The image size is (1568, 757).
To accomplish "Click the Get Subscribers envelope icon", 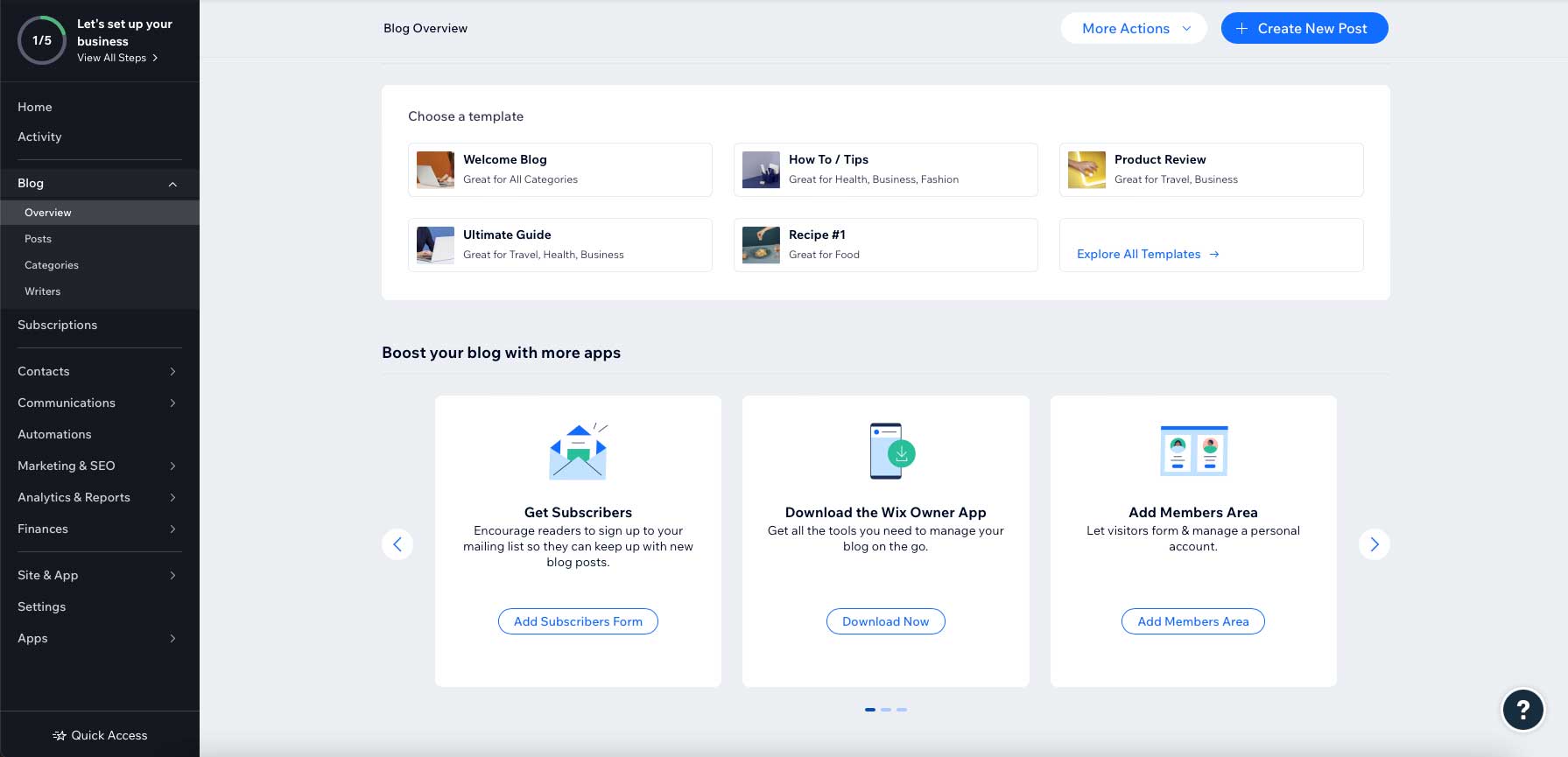I will click(578, 452).
